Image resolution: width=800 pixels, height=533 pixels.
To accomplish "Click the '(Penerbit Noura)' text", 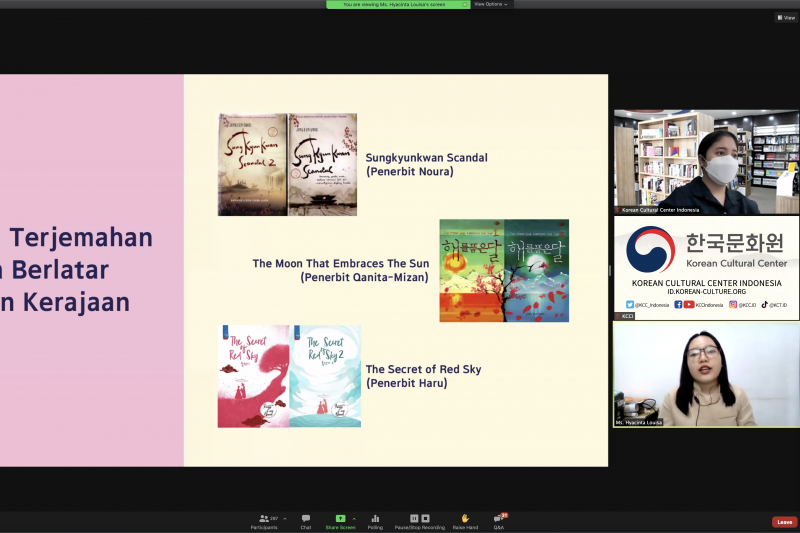I will point(410,171).
